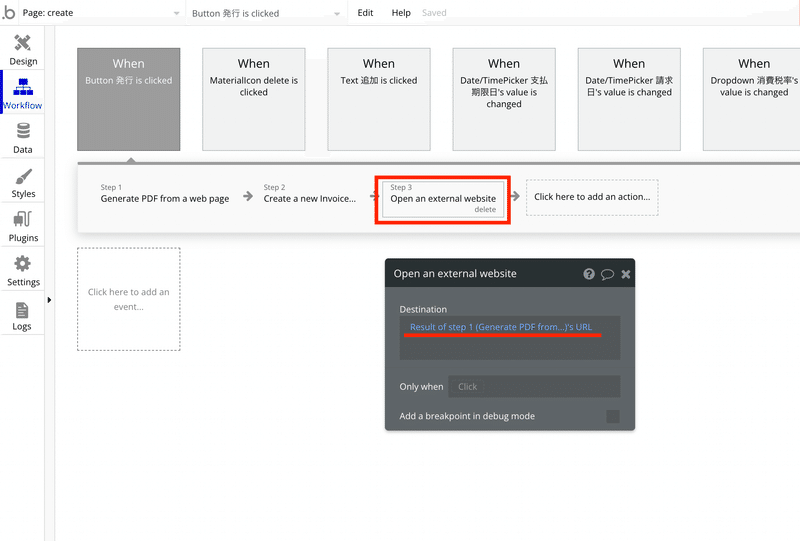Select Step 2 Create a new Invoice
The image size is (800, 541).
[x=310, y=194]
